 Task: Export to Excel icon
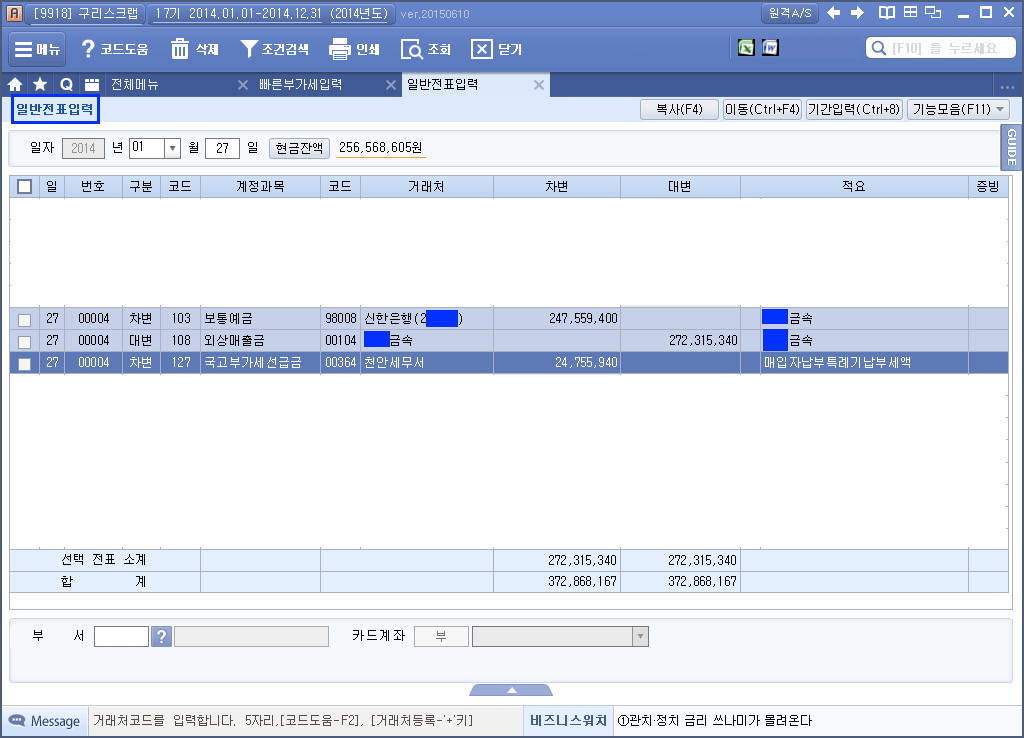(x=746, y=48)
